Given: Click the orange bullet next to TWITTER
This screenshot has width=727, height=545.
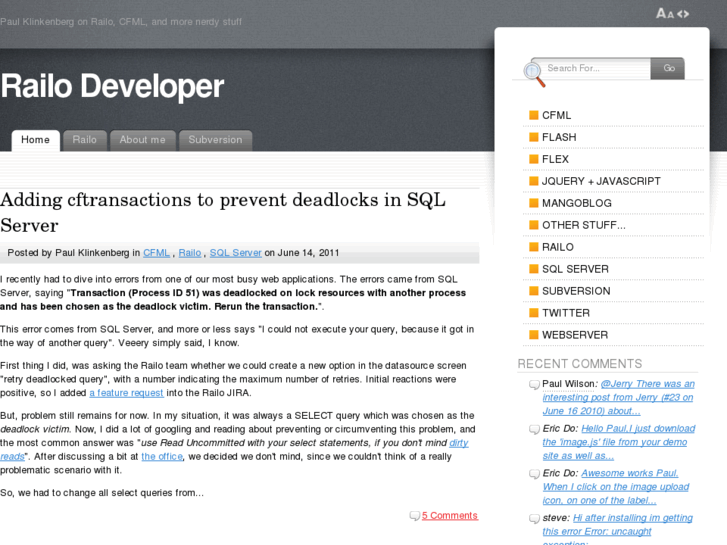Looking at the screenshot, I should click(534, 313).
